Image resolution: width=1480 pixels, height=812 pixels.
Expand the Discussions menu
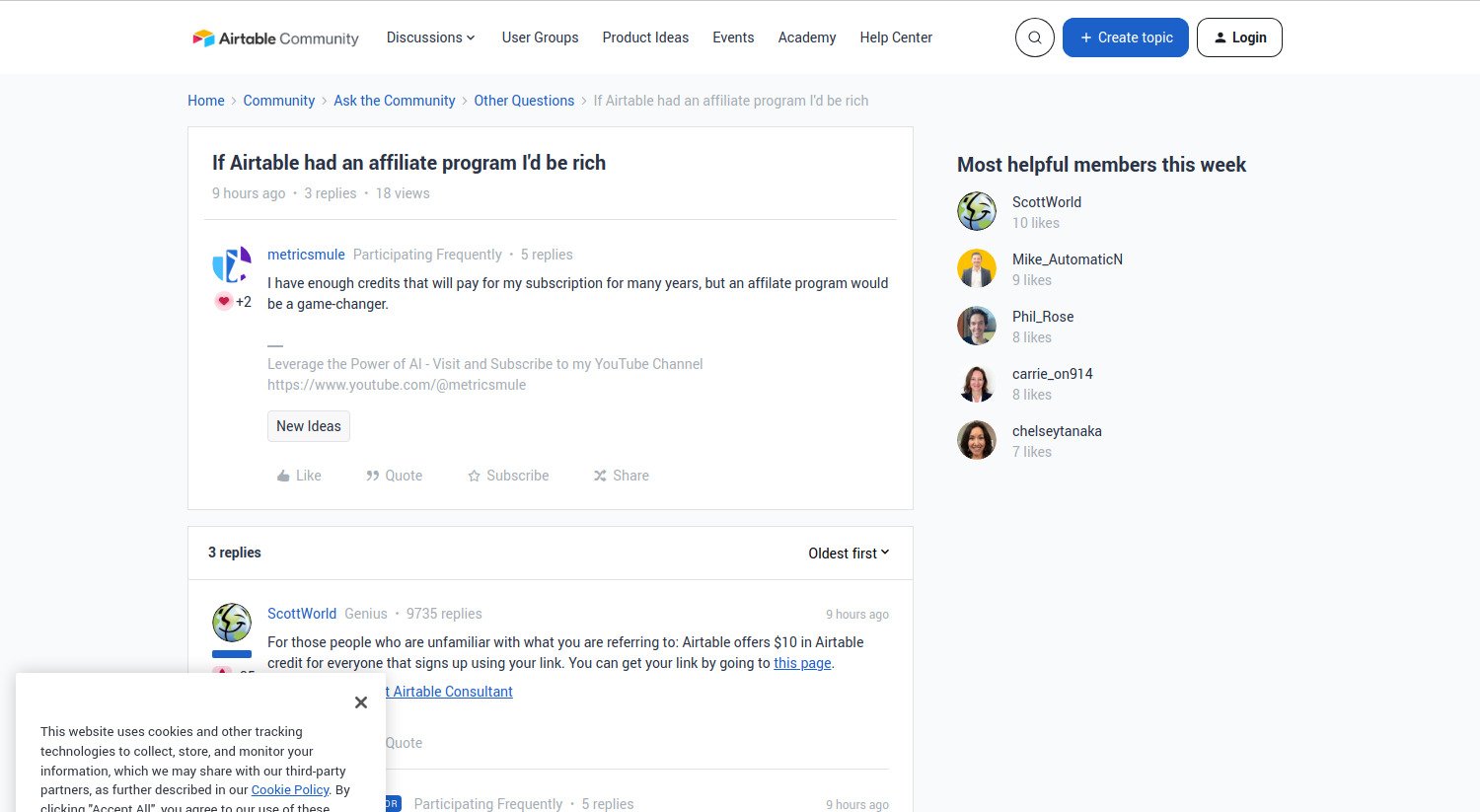coord(430,37)
